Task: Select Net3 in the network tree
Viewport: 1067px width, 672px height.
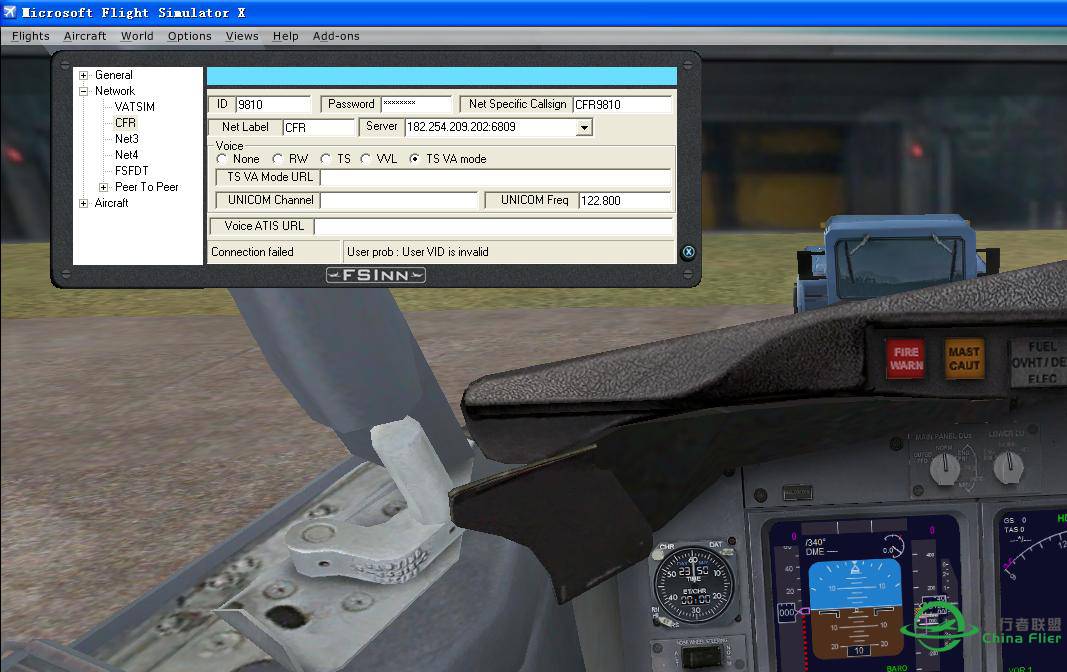Action: (x=127, y=139)
